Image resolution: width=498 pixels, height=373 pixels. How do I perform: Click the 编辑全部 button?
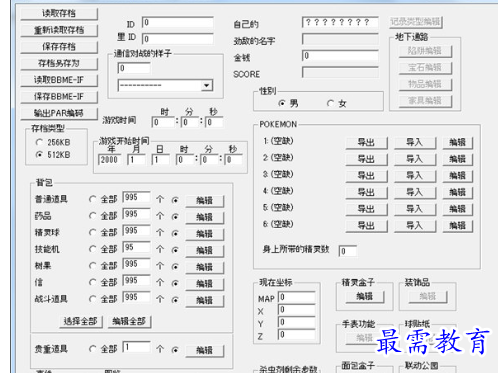(129, 322)
